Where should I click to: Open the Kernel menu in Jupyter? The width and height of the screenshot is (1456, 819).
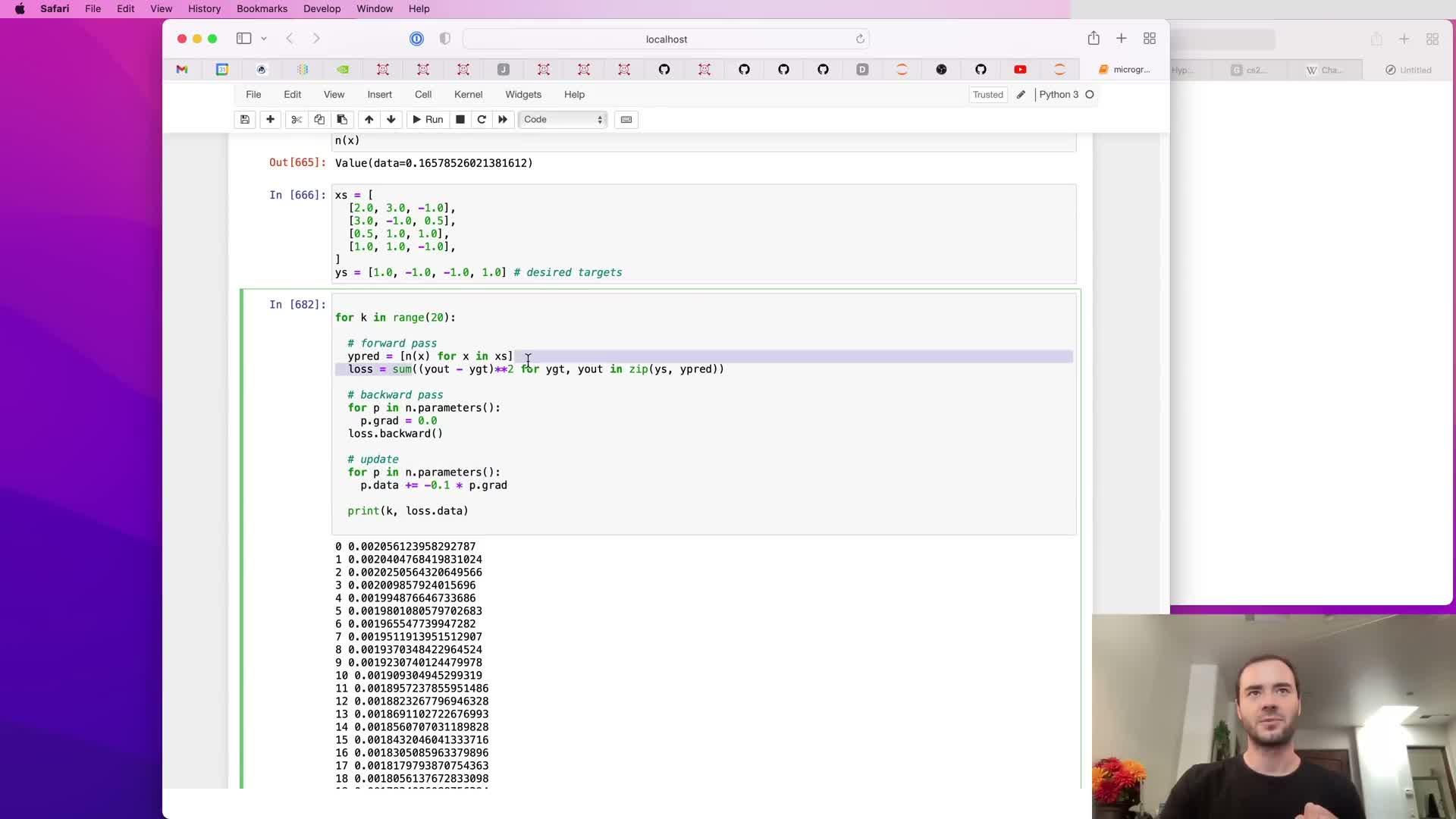(x=468, y=95)
